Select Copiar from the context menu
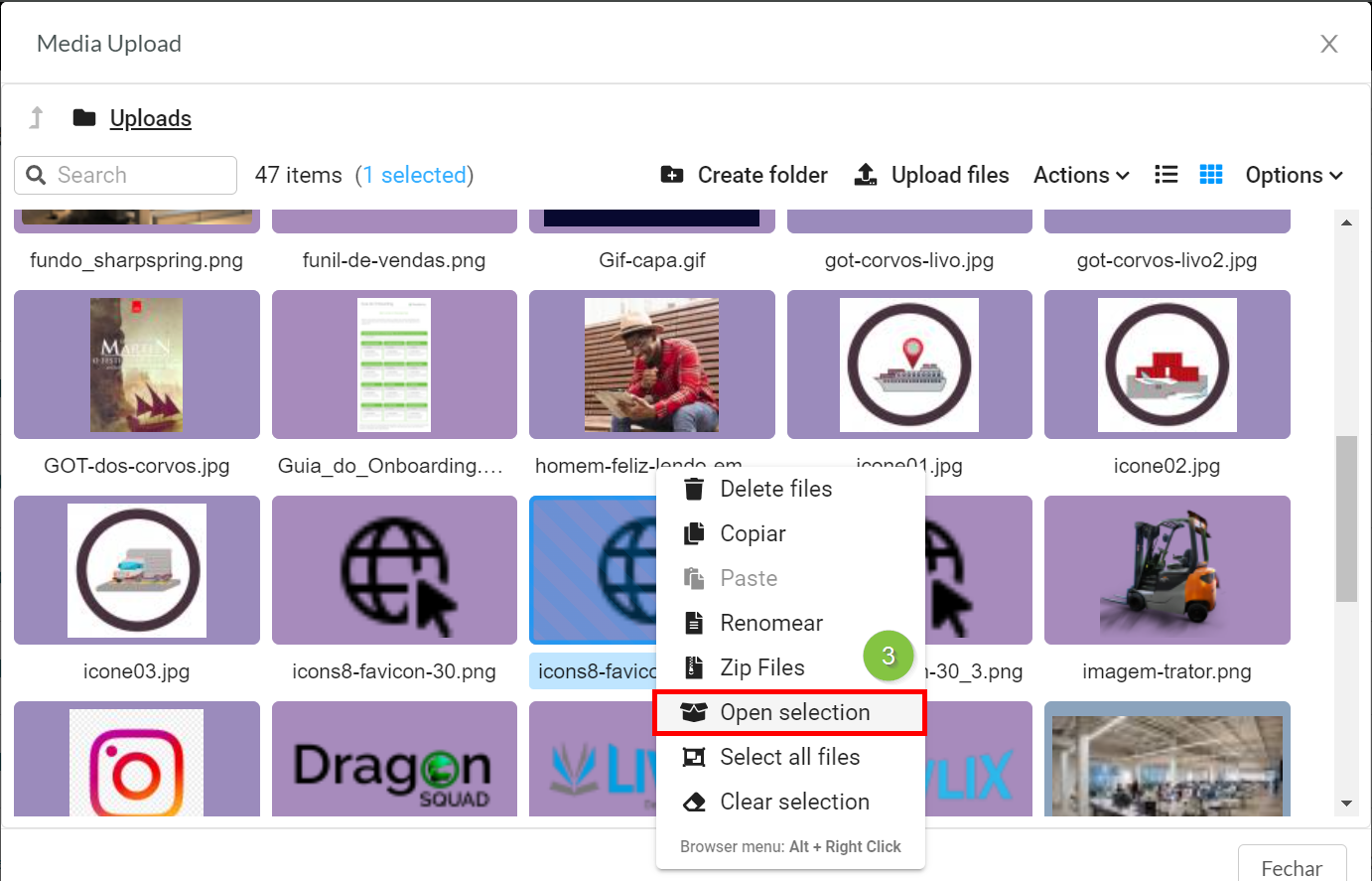 click(753, 533)
